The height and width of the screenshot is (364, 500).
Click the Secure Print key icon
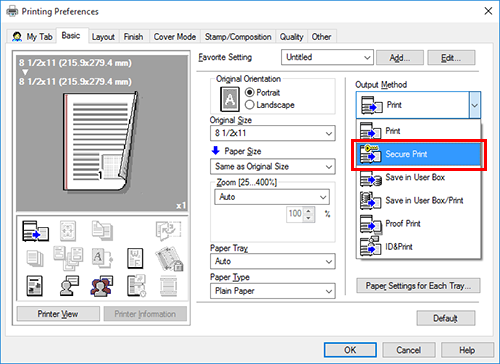370,154
